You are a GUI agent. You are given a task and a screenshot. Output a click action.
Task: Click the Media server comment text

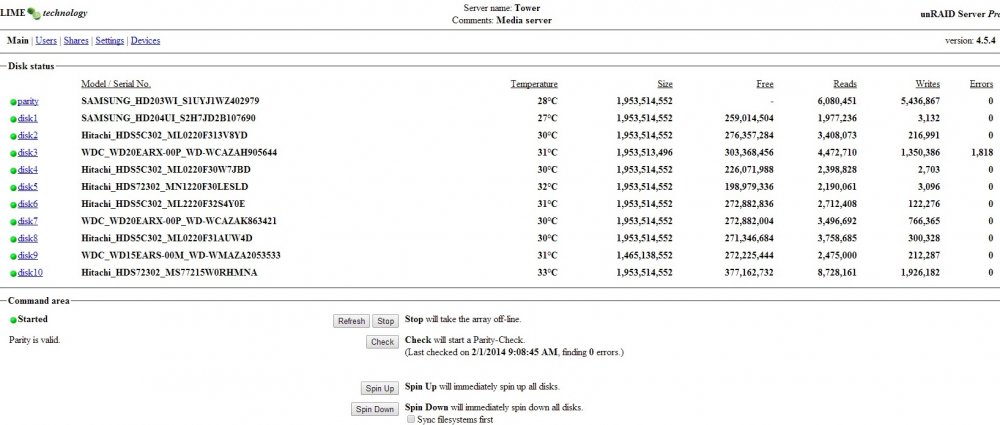pos(522,20)
